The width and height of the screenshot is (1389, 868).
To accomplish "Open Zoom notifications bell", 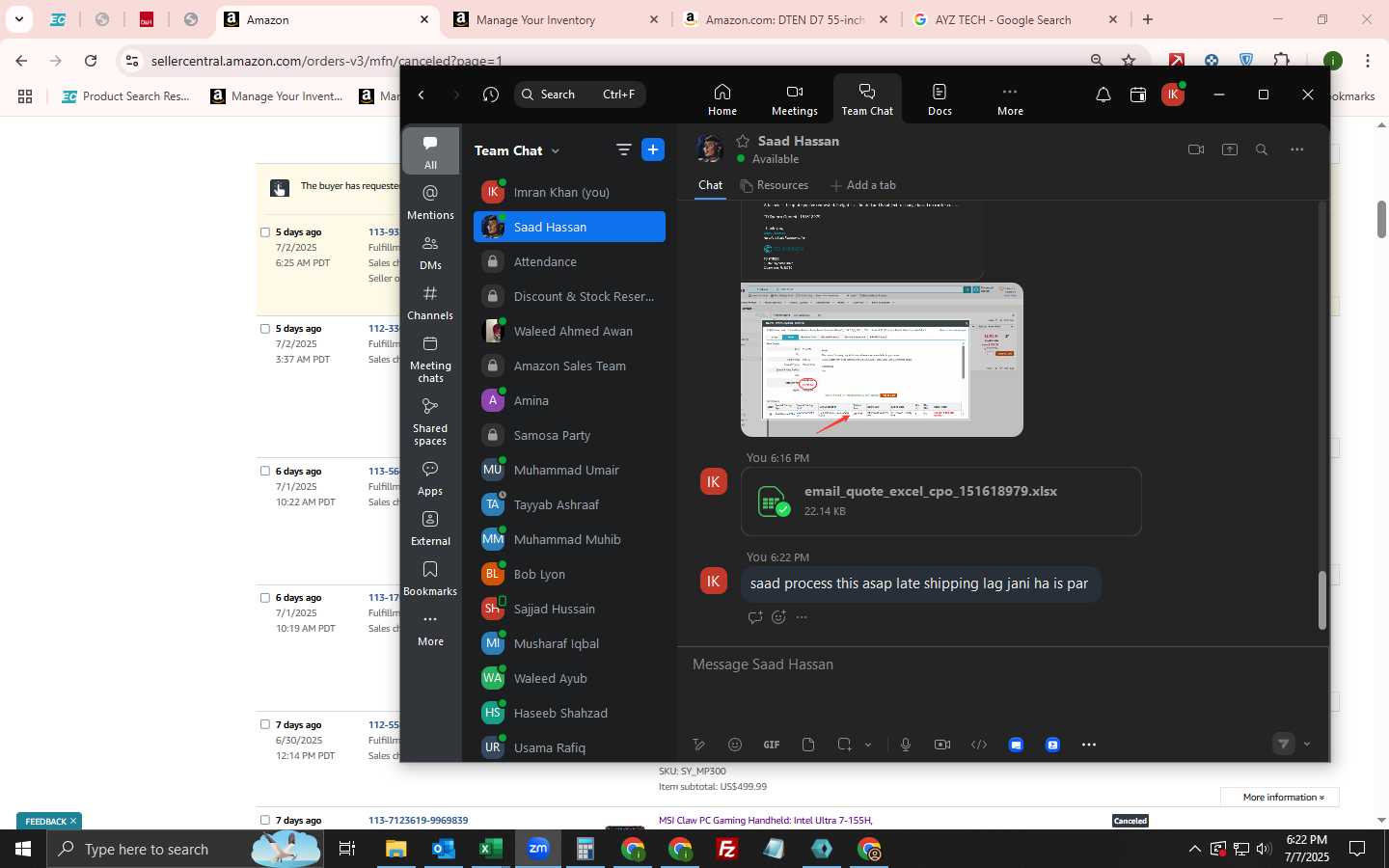I will pyautogui.click(x=1103, y=95).
